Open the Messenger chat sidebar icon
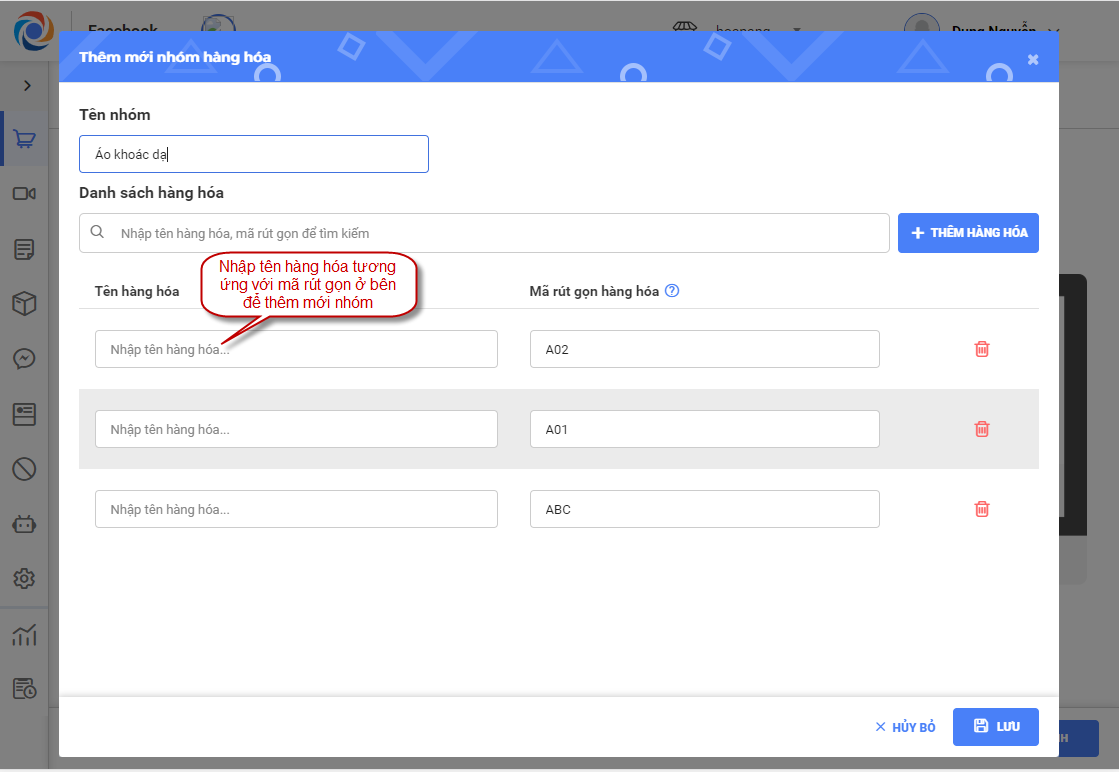This screenshot has height=772, width=1119. coord(25,358)
